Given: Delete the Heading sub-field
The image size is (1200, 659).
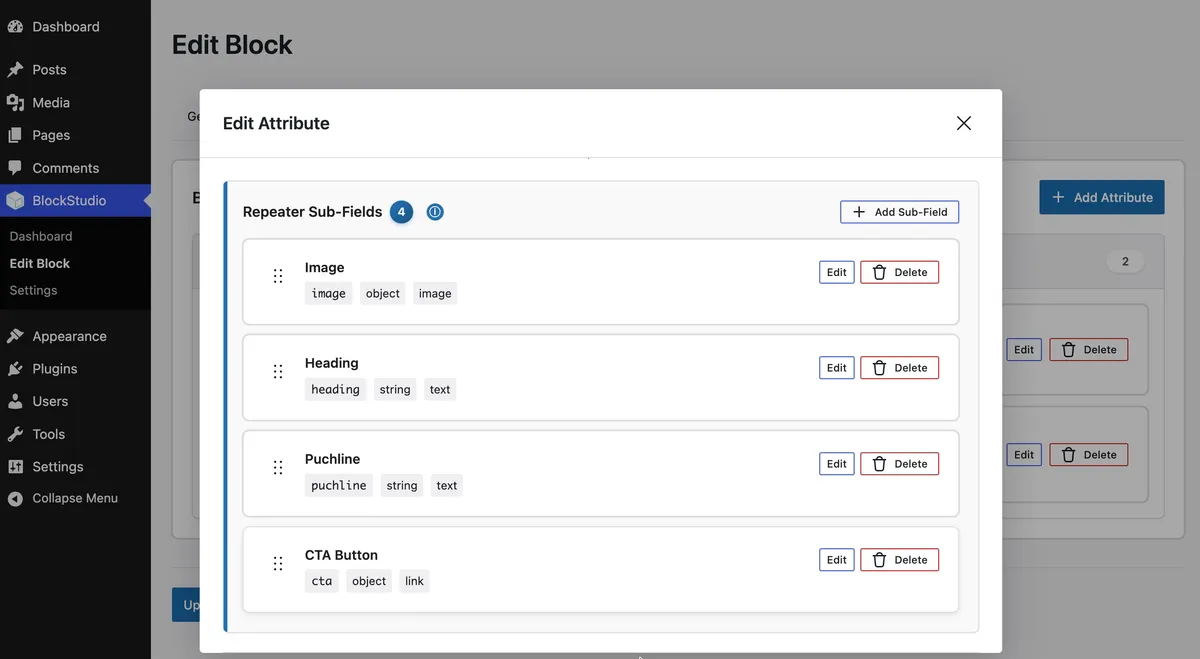Looking at the screenshot, I should point(900,368).
